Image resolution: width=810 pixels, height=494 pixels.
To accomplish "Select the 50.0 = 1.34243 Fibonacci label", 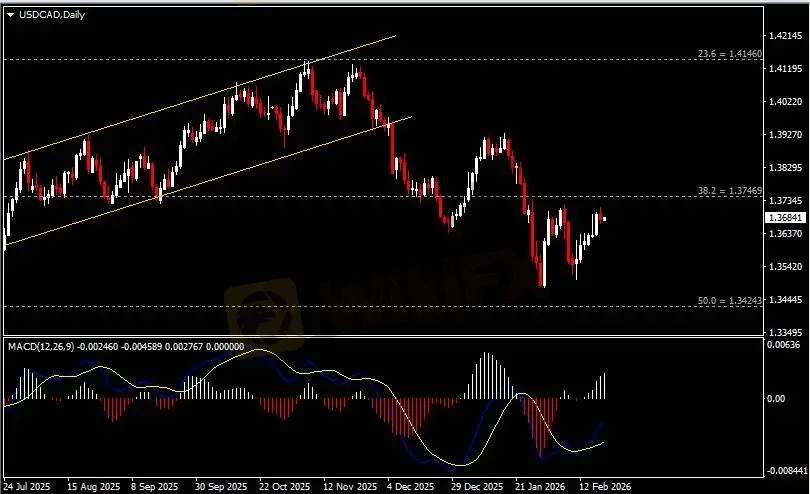I will point(729,300).
